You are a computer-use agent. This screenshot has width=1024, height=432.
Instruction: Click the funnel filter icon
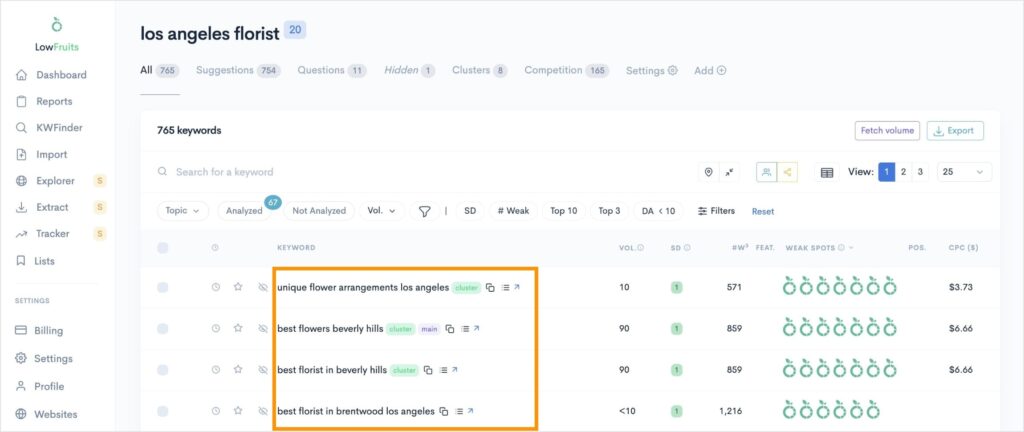(x=424, y=211)
